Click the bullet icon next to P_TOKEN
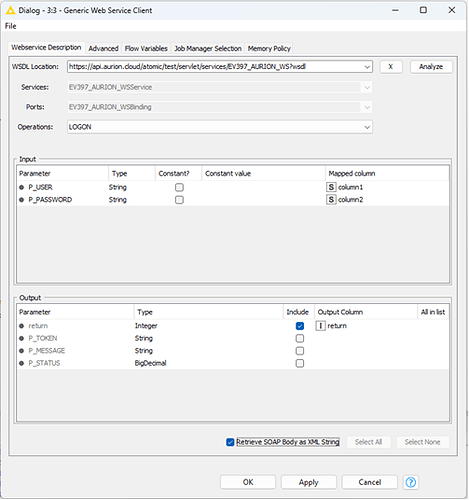Screen dimensions: 469x500 click(22, 338)
